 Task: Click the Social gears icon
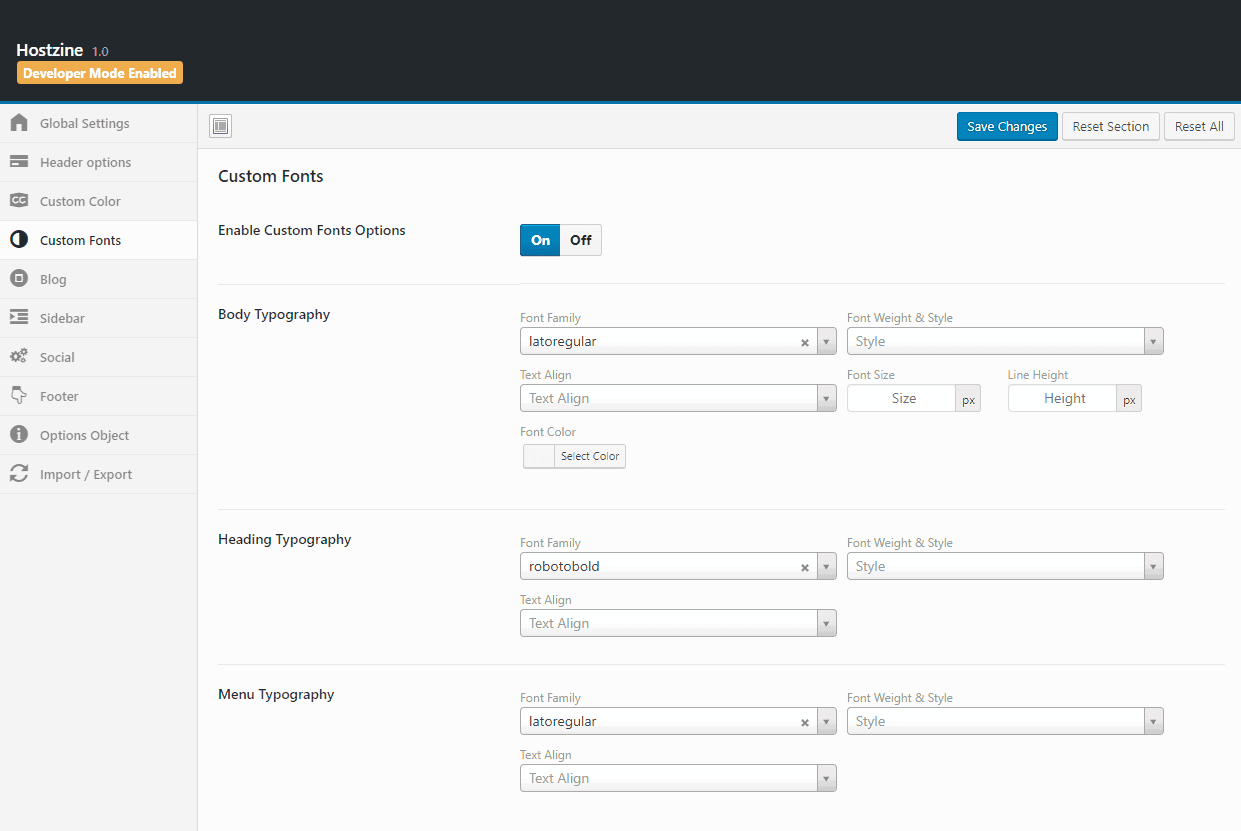[x=19, y=357]
